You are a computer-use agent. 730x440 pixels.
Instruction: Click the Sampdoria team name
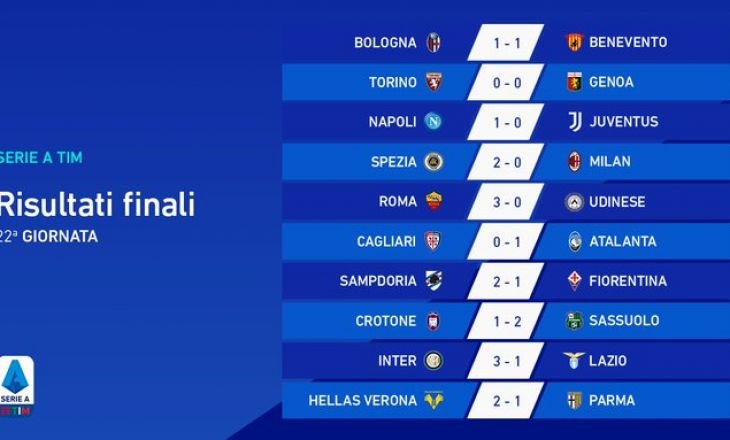[378, 281]
